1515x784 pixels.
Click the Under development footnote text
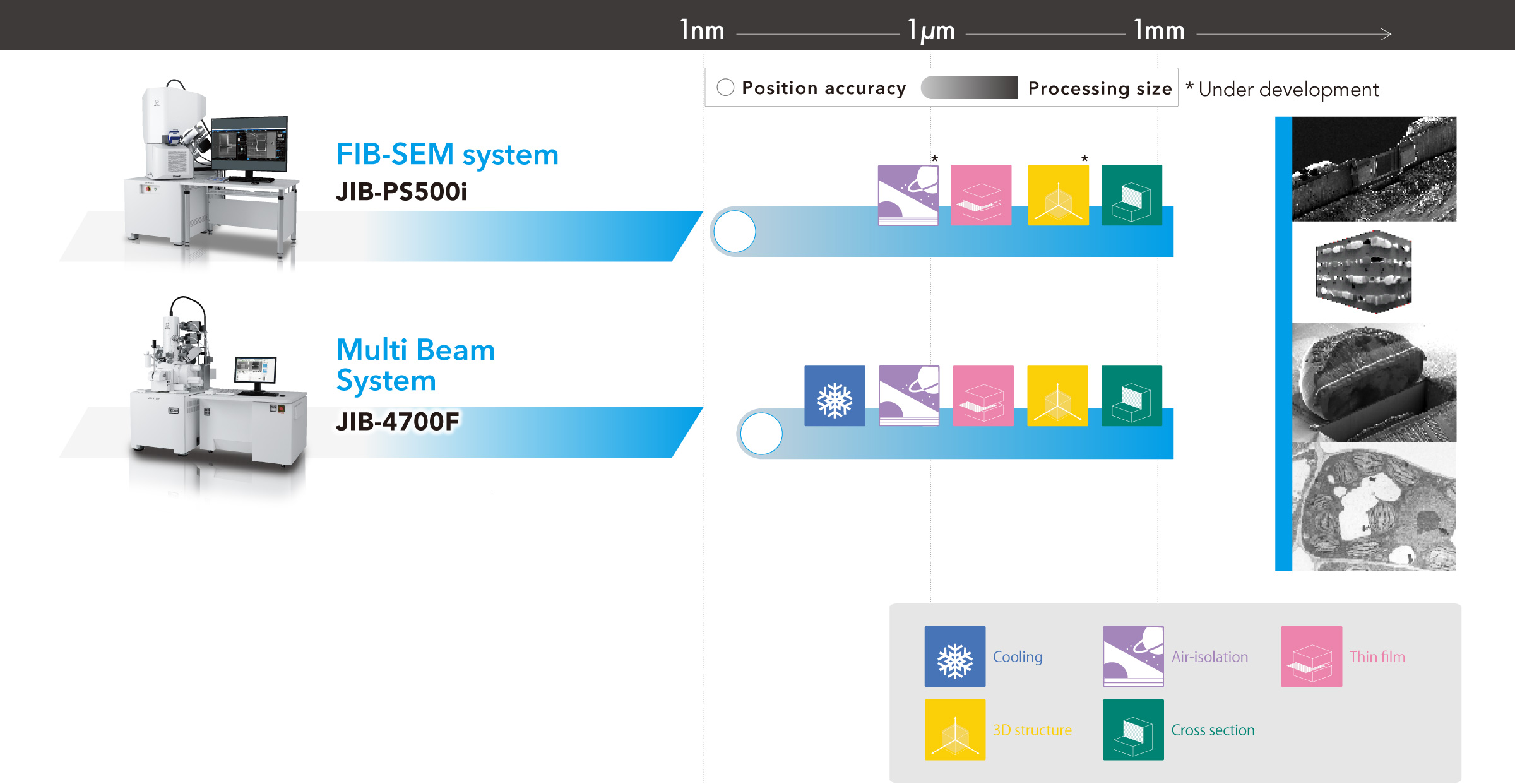pos(1282,90)
